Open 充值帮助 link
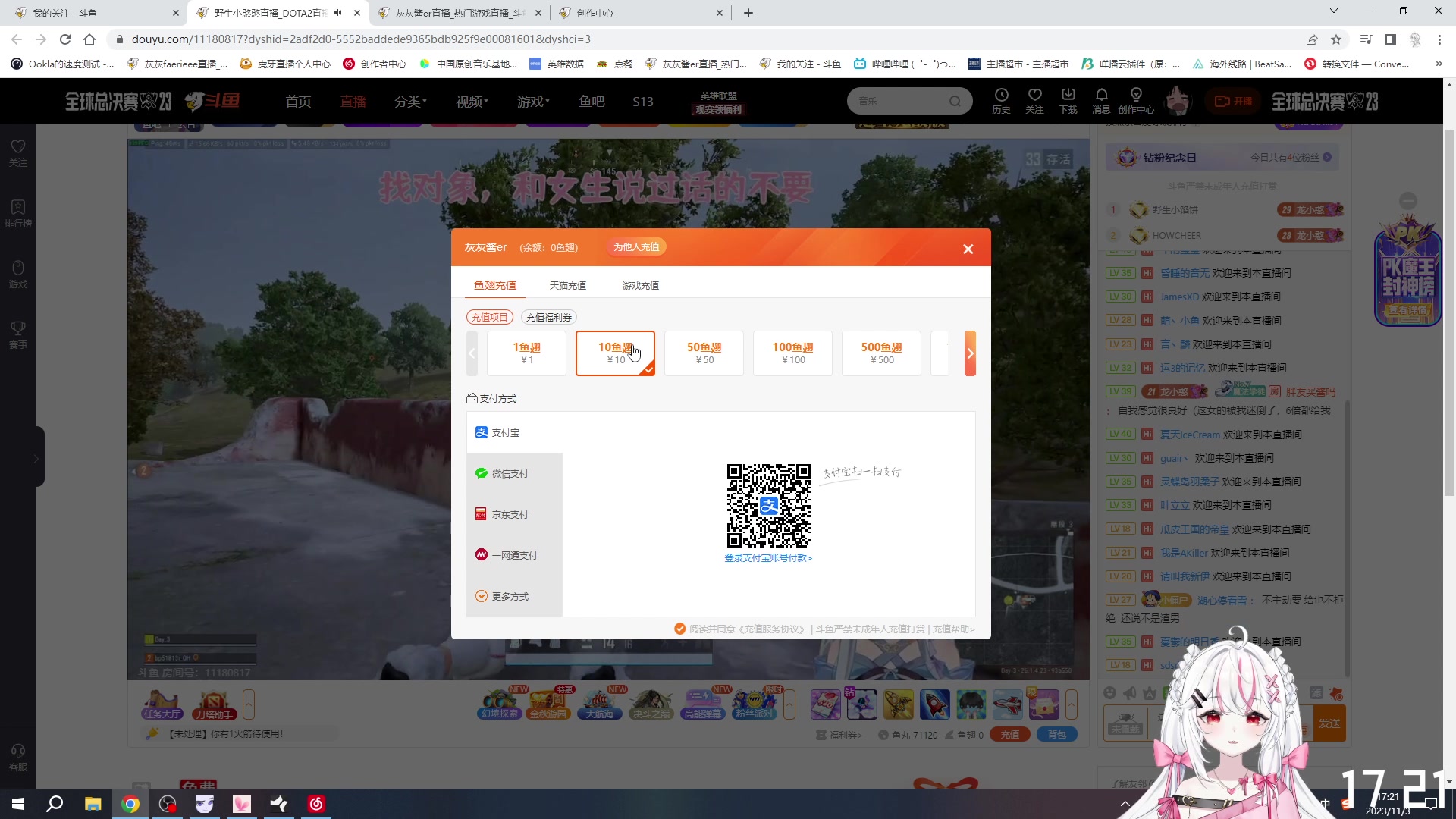This screenshot has width=1456, height=819. tap(953, 629)
